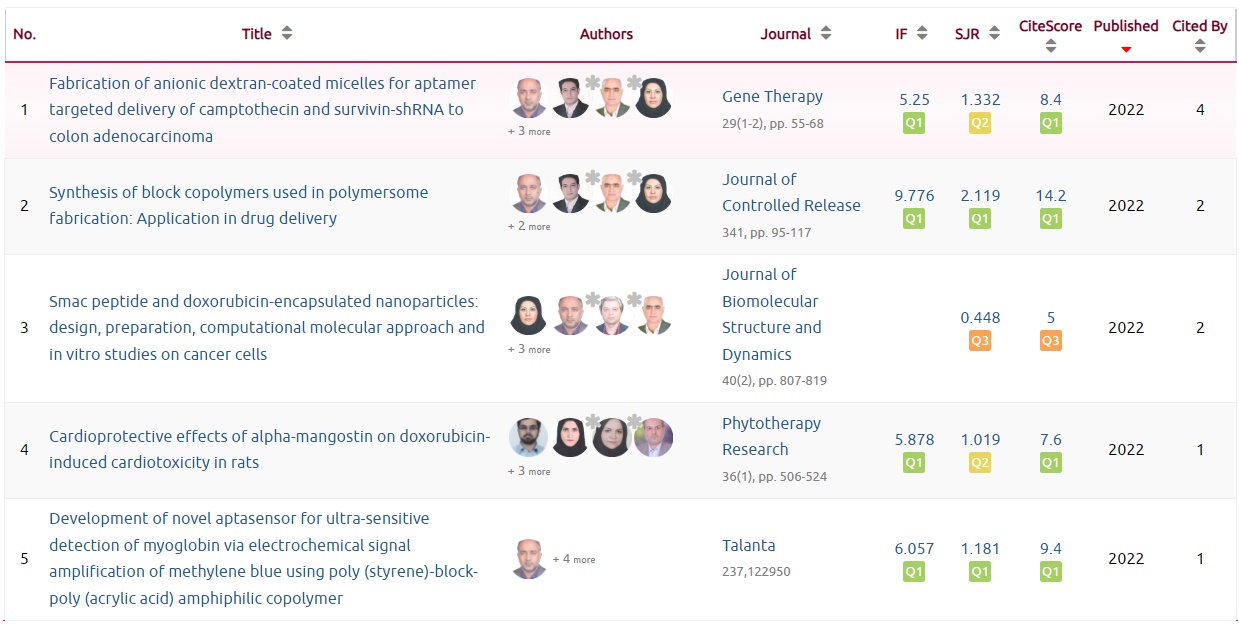Sort publications by Journal column arrows

826,34
